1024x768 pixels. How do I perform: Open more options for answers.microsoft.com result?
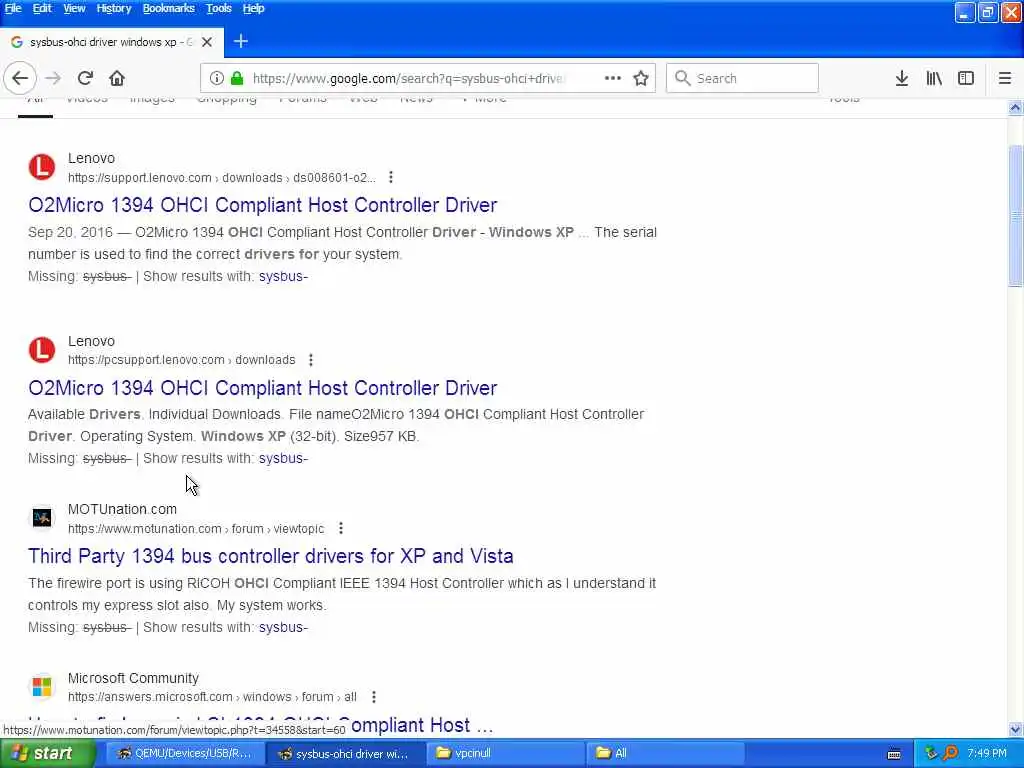[374, 697]
